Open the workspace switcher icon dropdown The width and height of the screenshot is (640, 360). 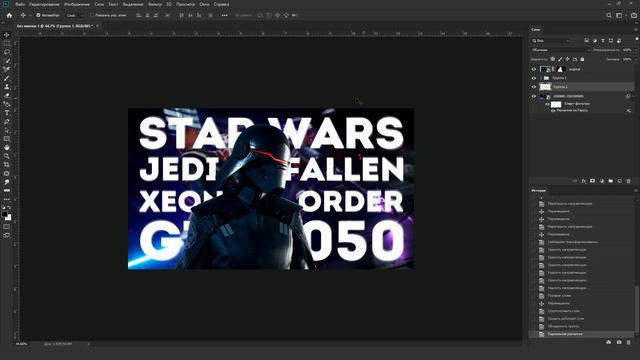coord(620,15)
